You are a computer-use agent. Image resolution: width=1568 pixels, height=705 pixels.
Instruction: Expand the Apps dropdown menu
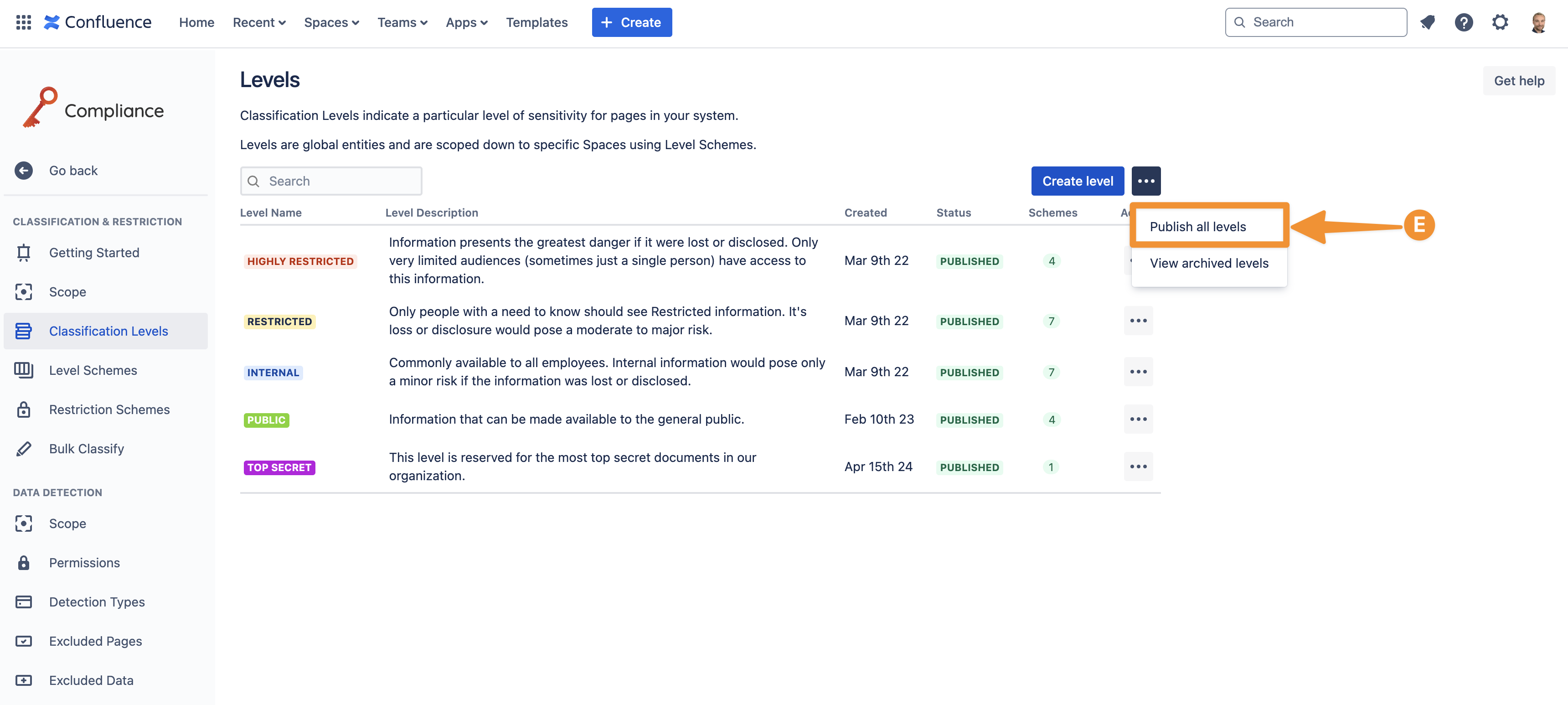coord(466,22)
